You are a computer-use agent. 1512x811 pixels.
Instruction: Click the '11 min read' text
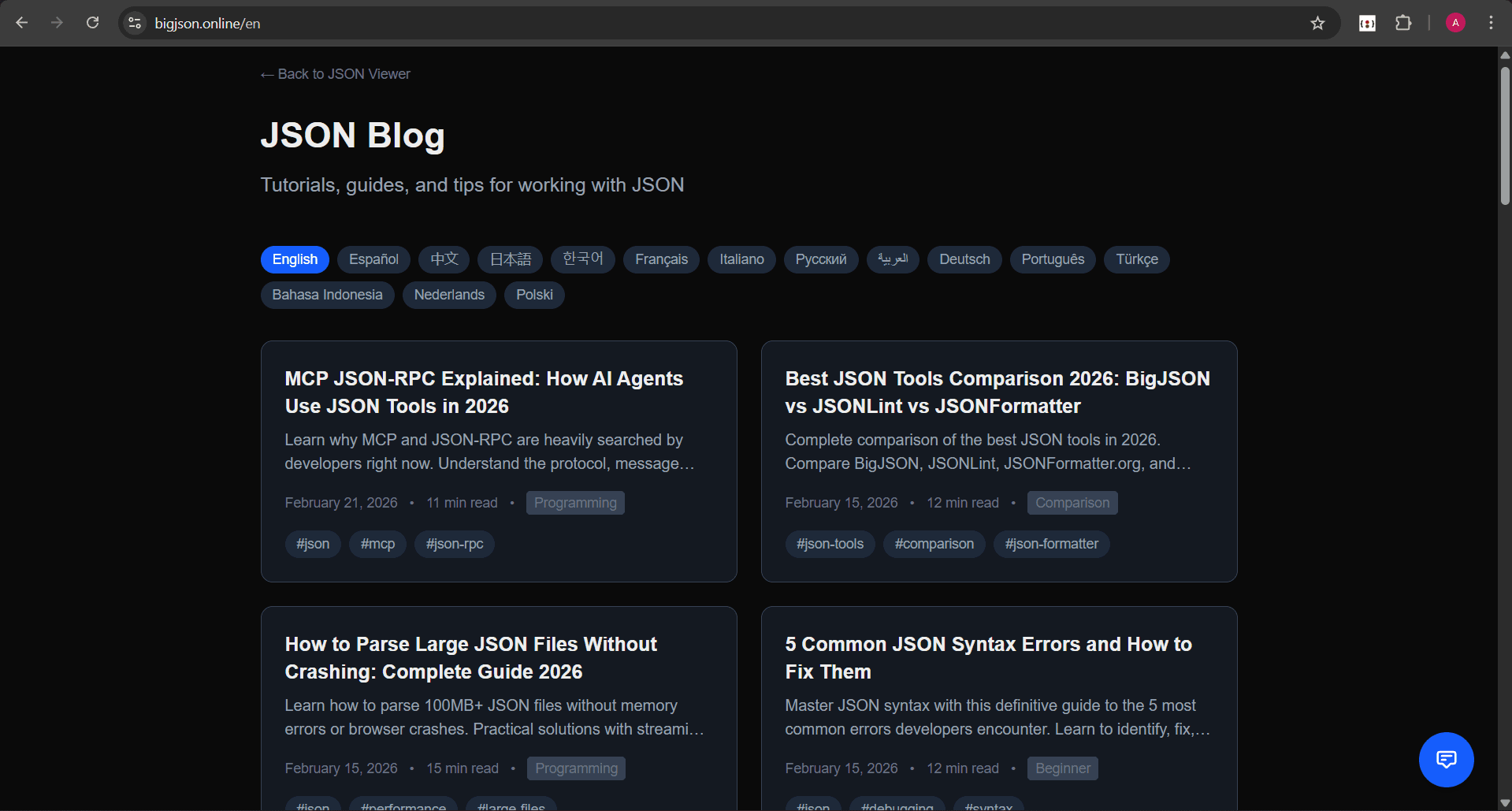coord(462,503)
